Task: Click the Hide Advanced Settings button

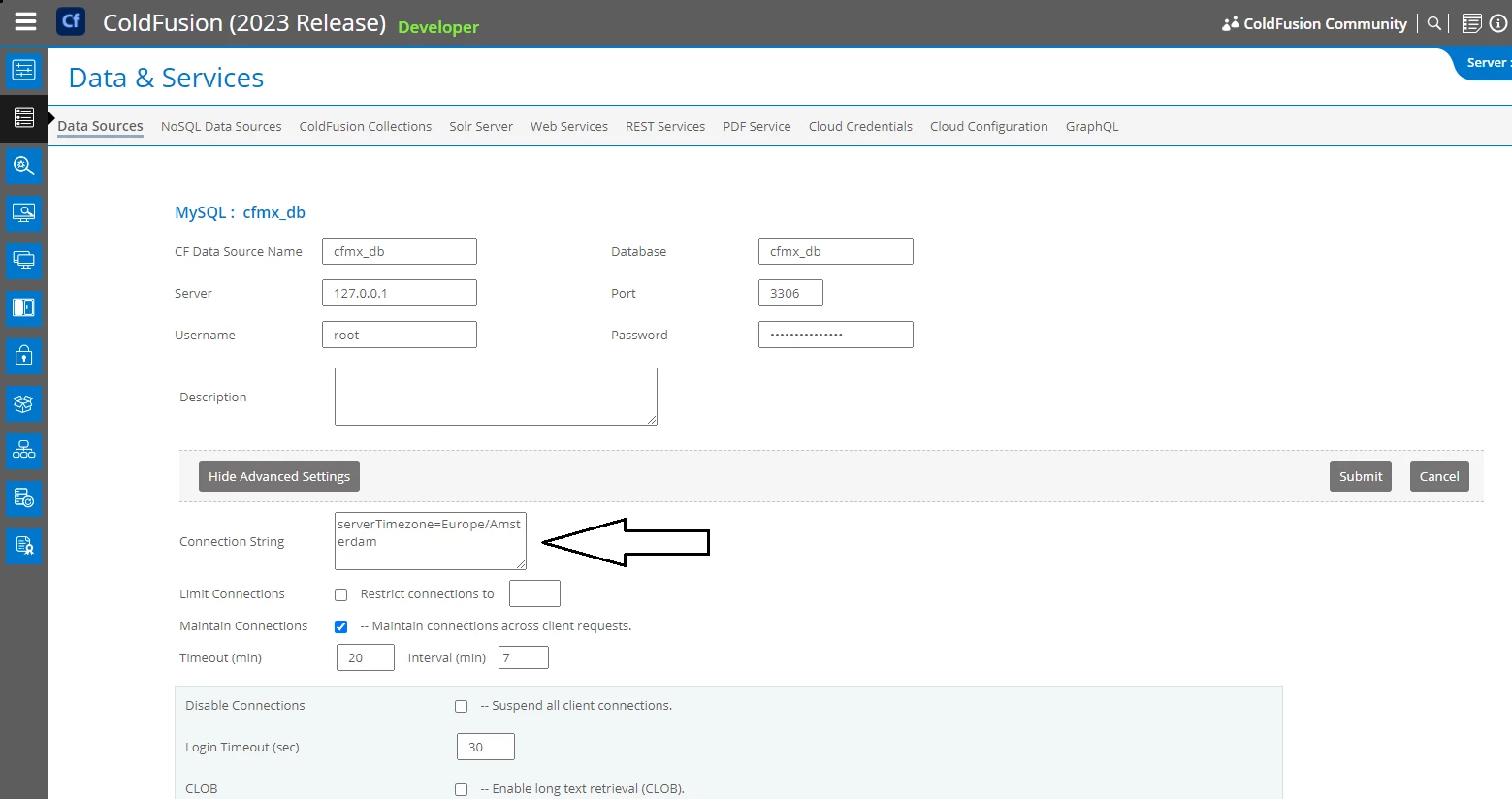Action: pyautogui.click(x=279, y=476)
